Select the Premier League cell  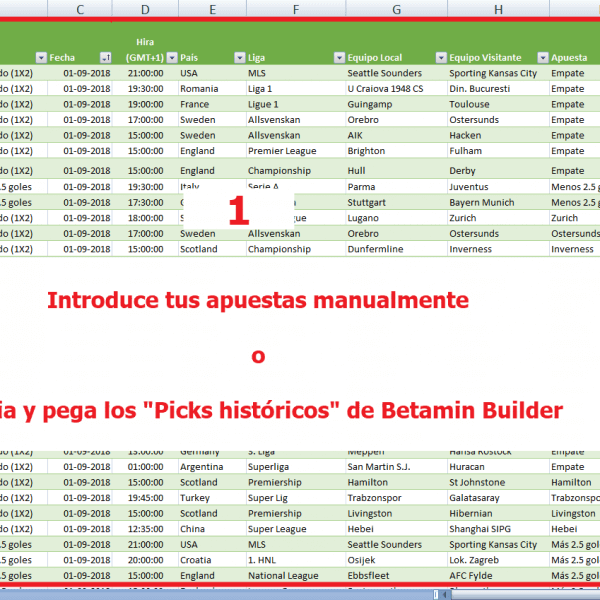click(296, 151)
